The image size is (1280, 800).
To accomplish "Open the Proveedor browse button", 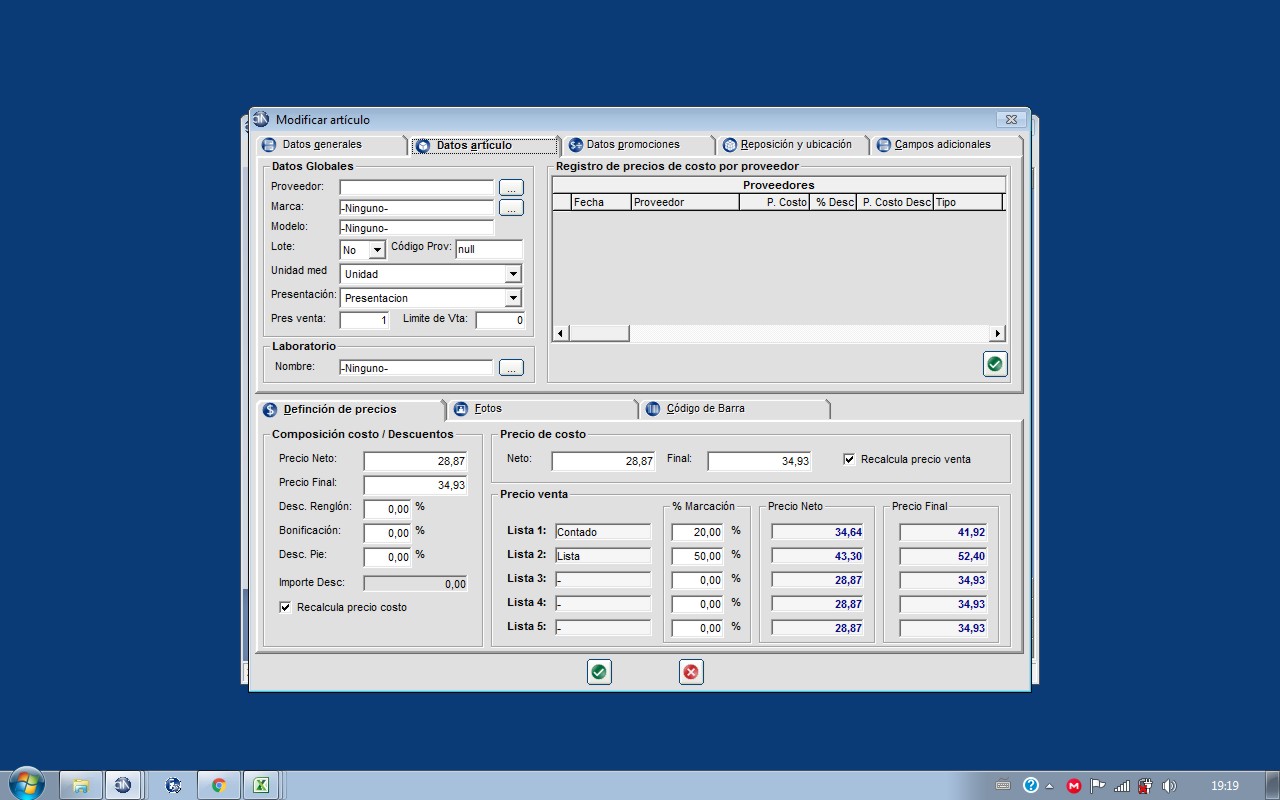I will click(x=511, y=188).
